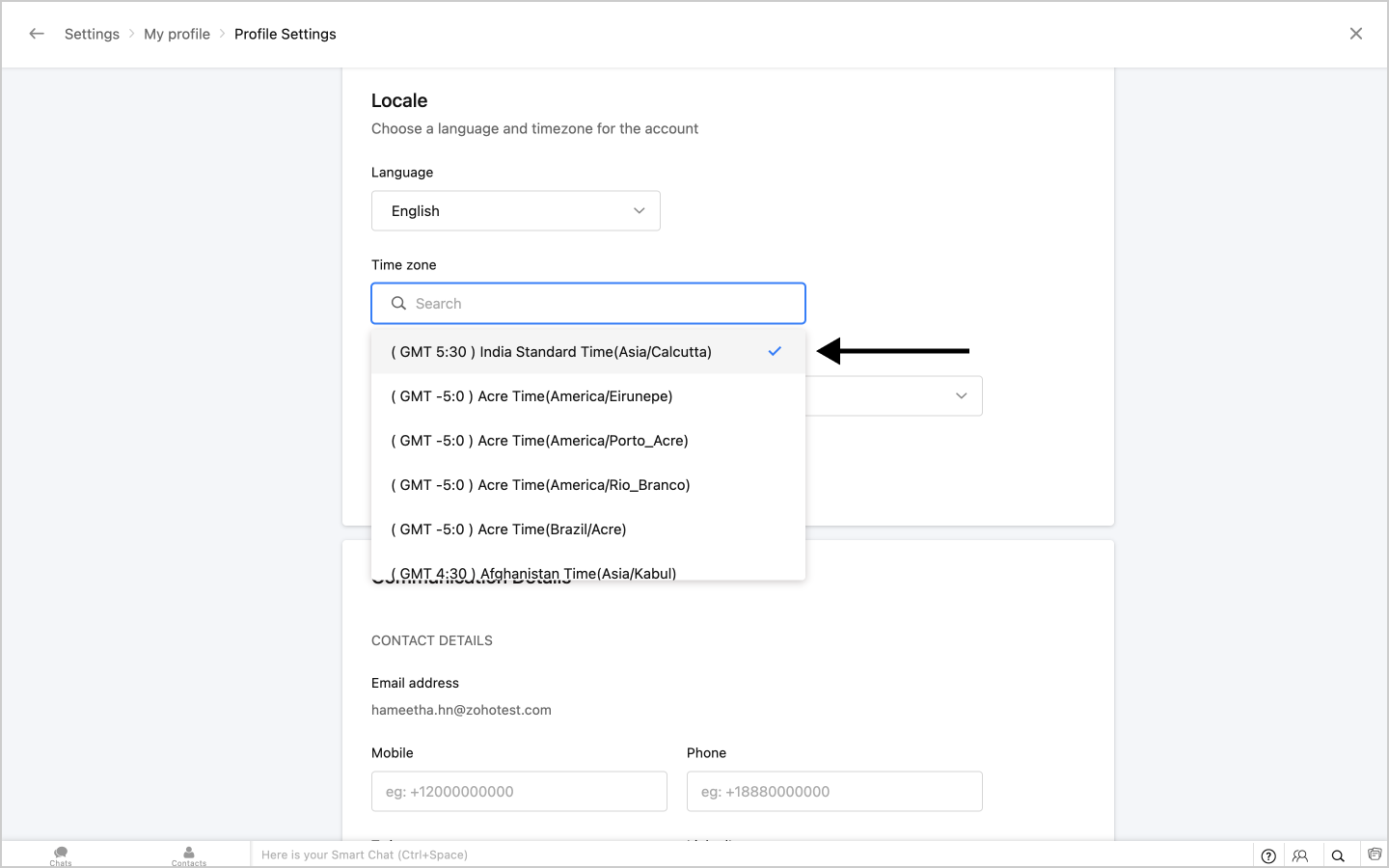The width and height of the screenshot is (1389, 868).
Task: Open Chats from the bottom bar
Action: [x=61, y=855]
